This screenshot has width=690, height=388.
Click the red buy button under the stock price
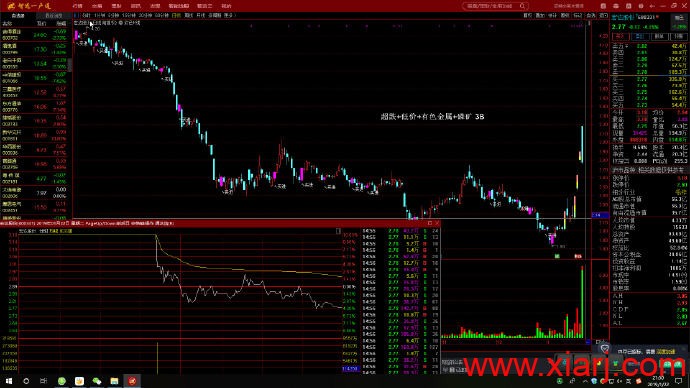pos(620,36)
